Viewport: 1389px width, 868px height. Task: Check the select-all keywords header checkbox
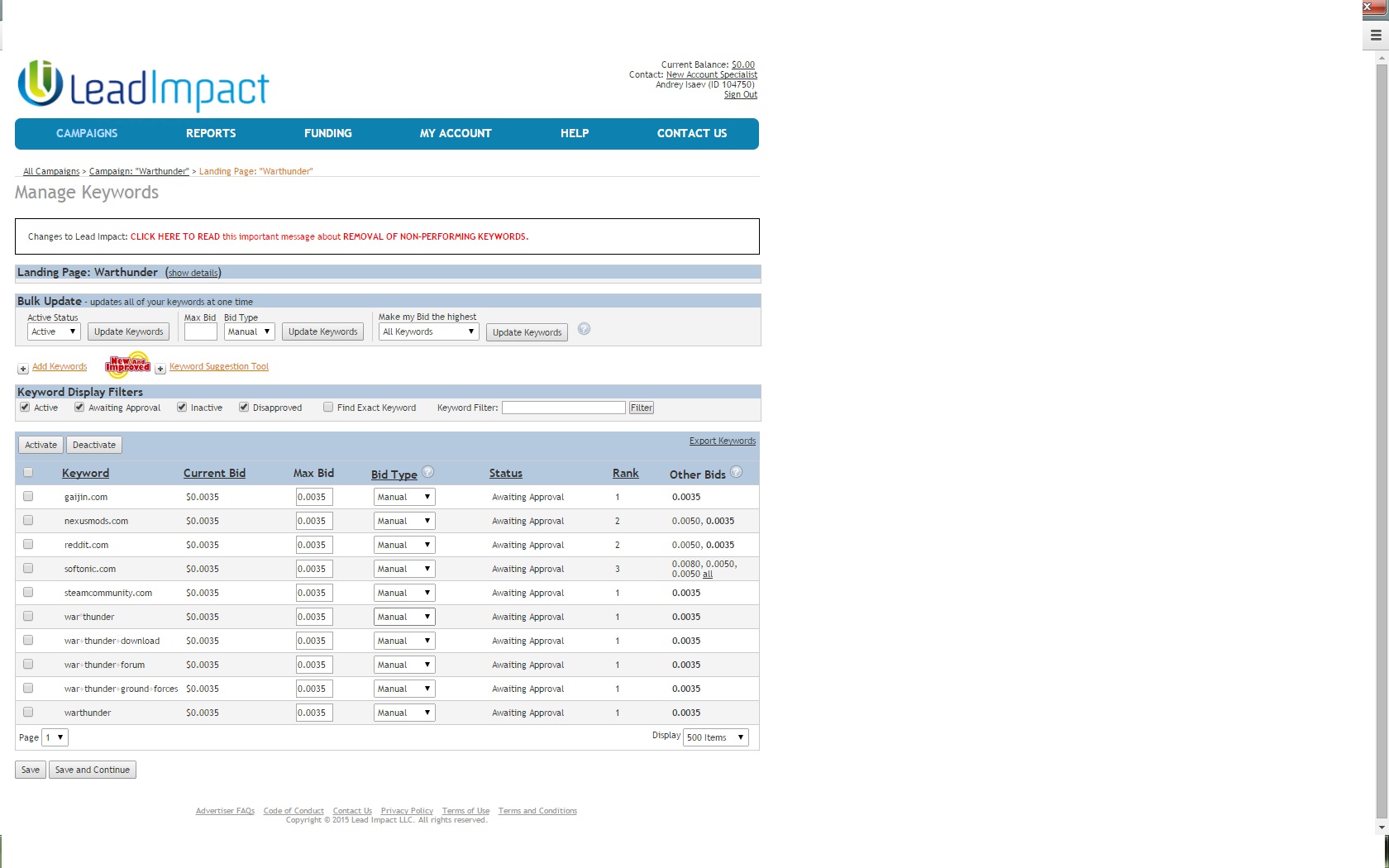coord(28,472)
